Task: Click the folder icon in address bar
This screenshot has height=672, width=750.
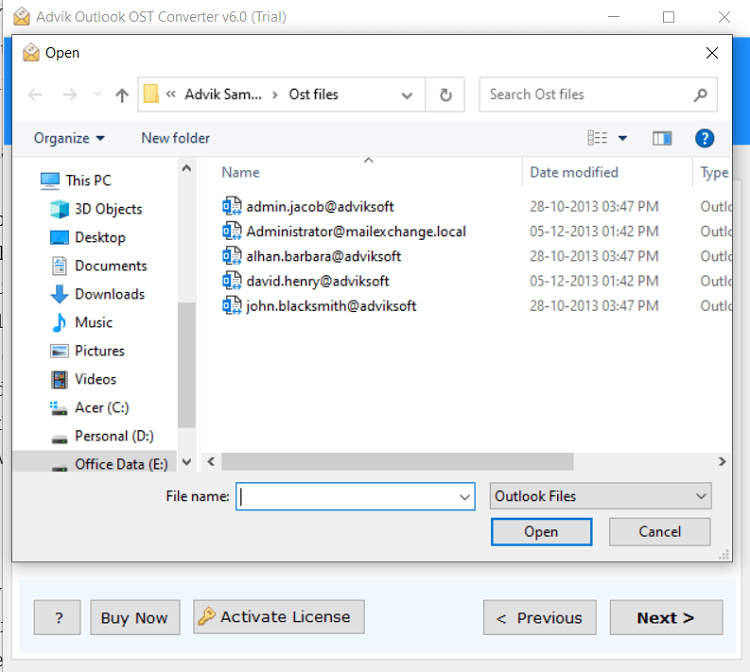Action: [151, 94]
